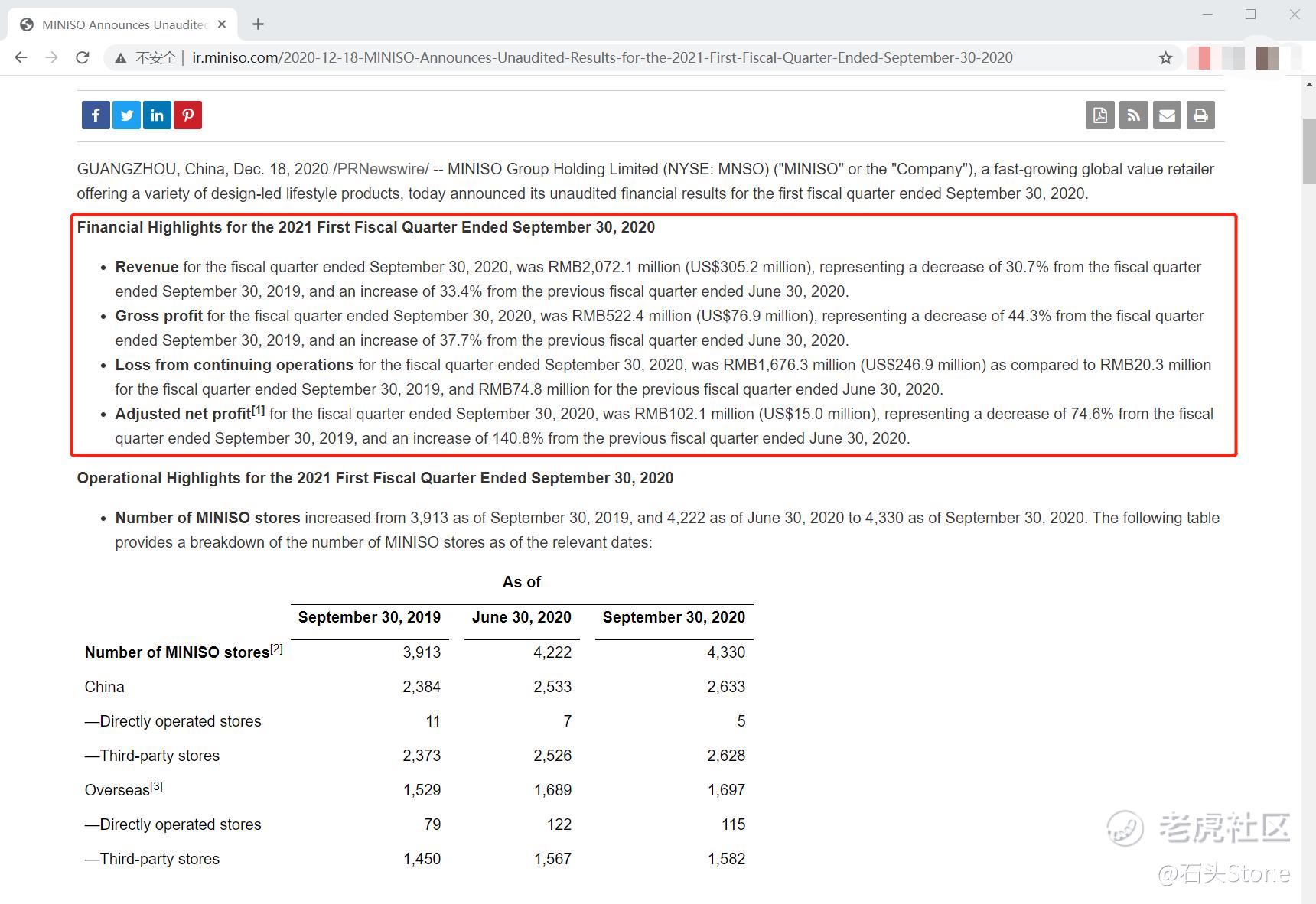Select the 'China' row label
1316x904 pixels.
[x=105, y=687]
